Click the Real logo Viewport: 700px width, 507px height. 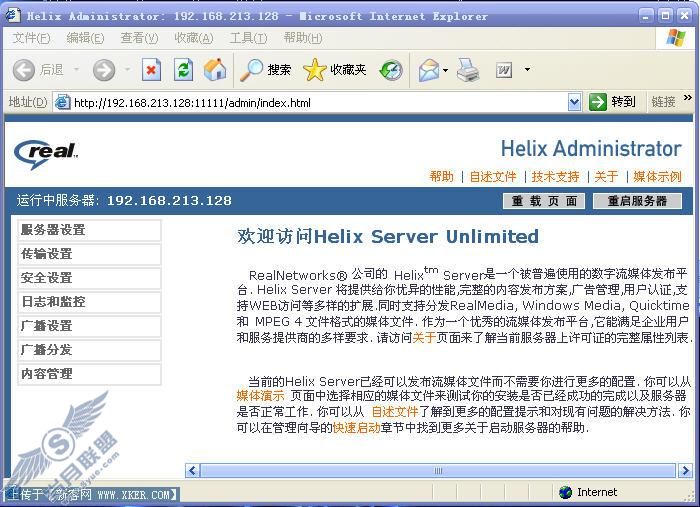(x=46, y=154)
